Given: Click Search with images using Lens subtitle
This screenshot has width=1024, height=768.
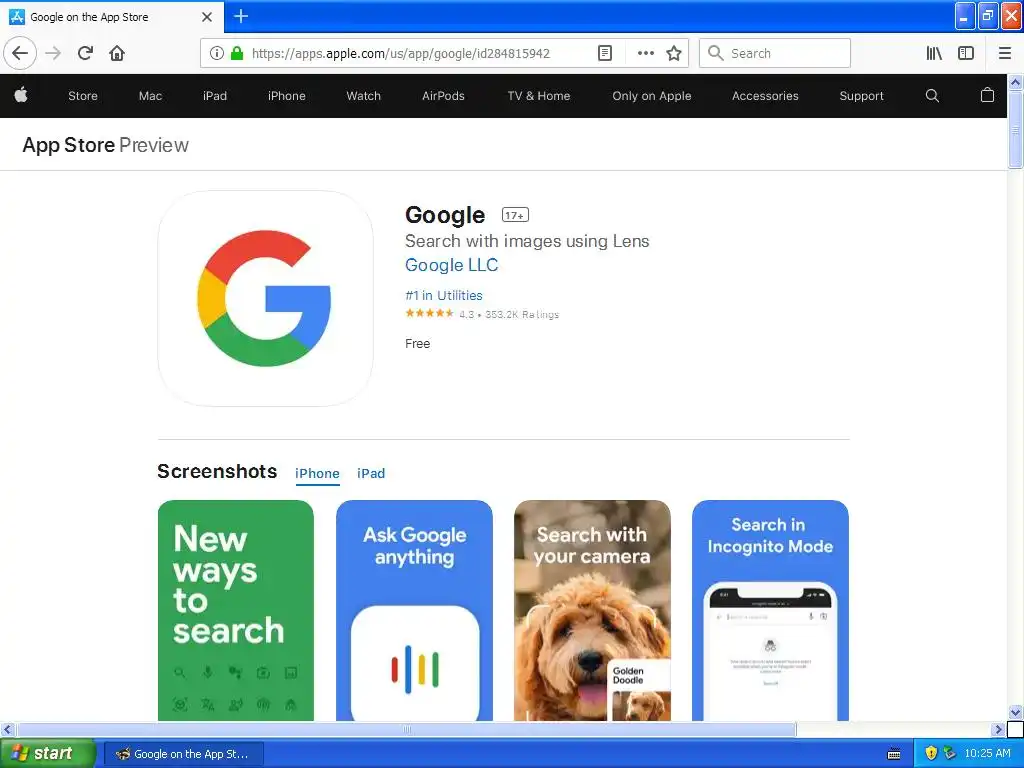Looking at the screenshot, I should [527, 241].
